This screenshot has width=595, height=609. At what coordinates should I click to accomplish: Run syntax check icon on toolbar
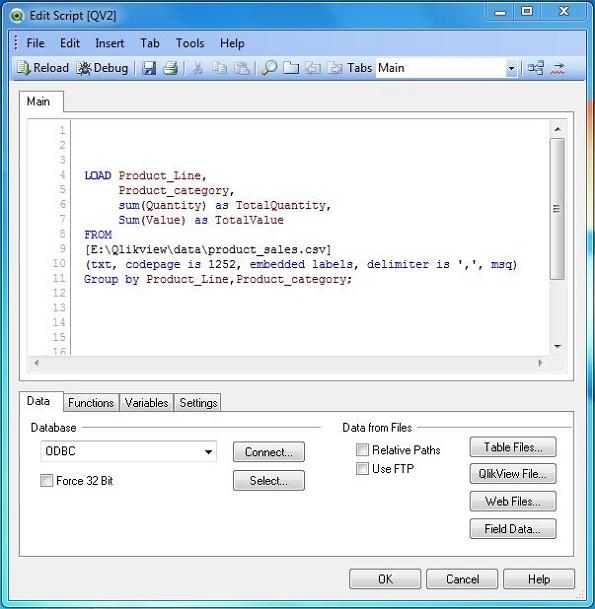pyautogui.click(x=558, y=68)
